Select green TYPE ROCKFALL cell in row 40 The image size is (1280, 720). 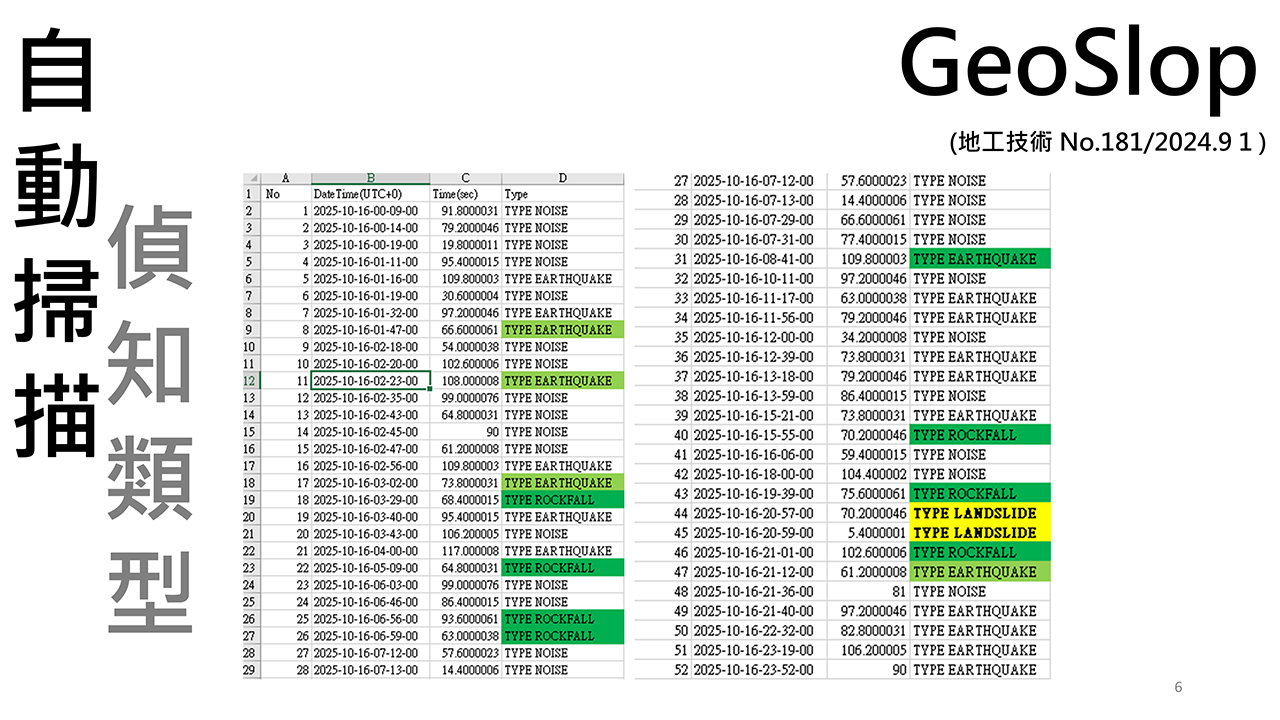tap(979, 435)
